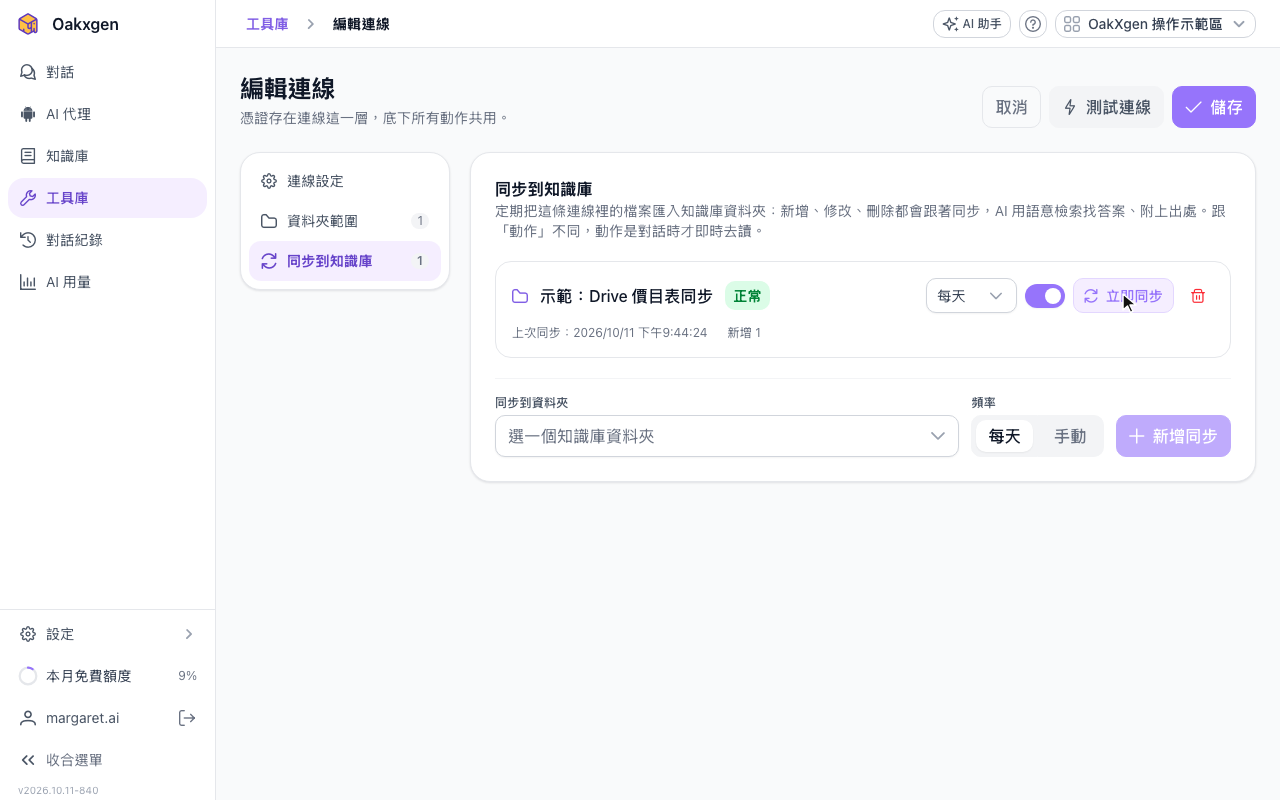Screen dimensions: 1280x800
Task: Select the 手動 frequency option
Action: click(1070, 436)
